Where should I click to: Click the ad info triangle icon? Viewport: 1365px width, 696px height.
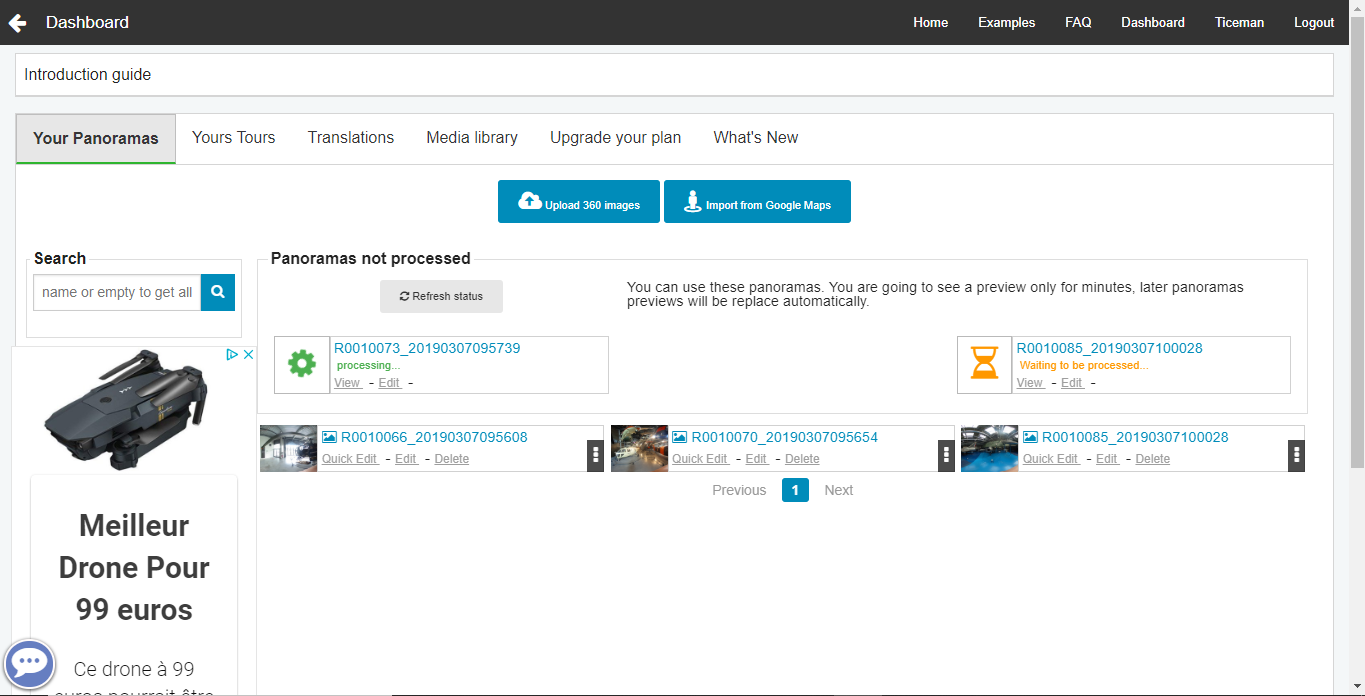(231, 355)
